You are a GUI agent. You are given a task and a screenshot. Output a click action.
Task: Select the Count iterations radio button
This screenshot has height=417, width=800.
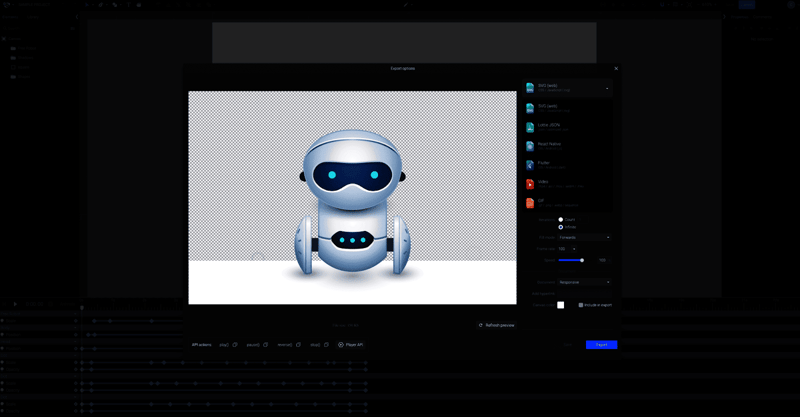561,219
